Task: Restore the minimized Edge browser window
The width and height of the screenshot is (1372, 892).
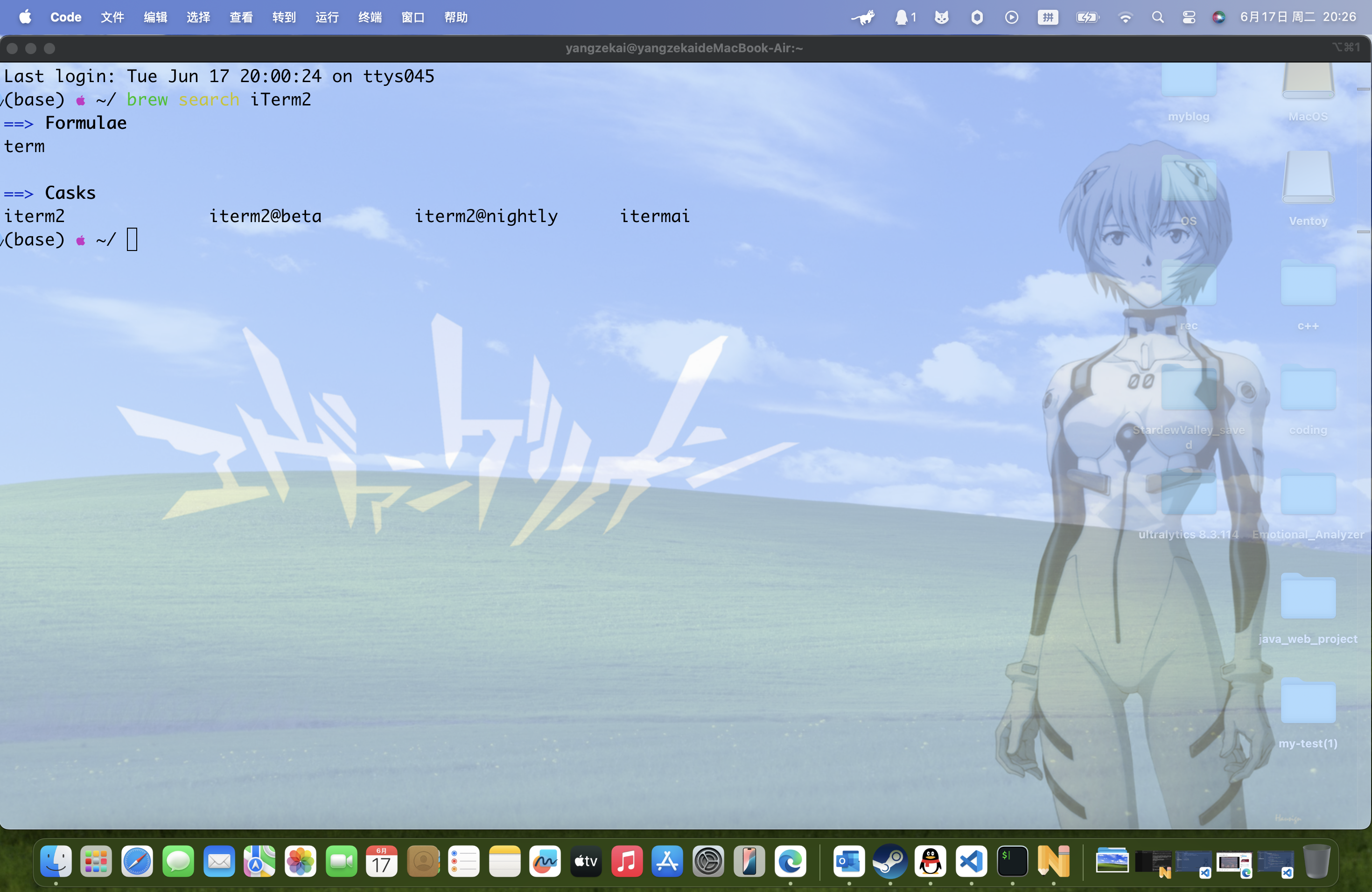Action: (1234, 863)
